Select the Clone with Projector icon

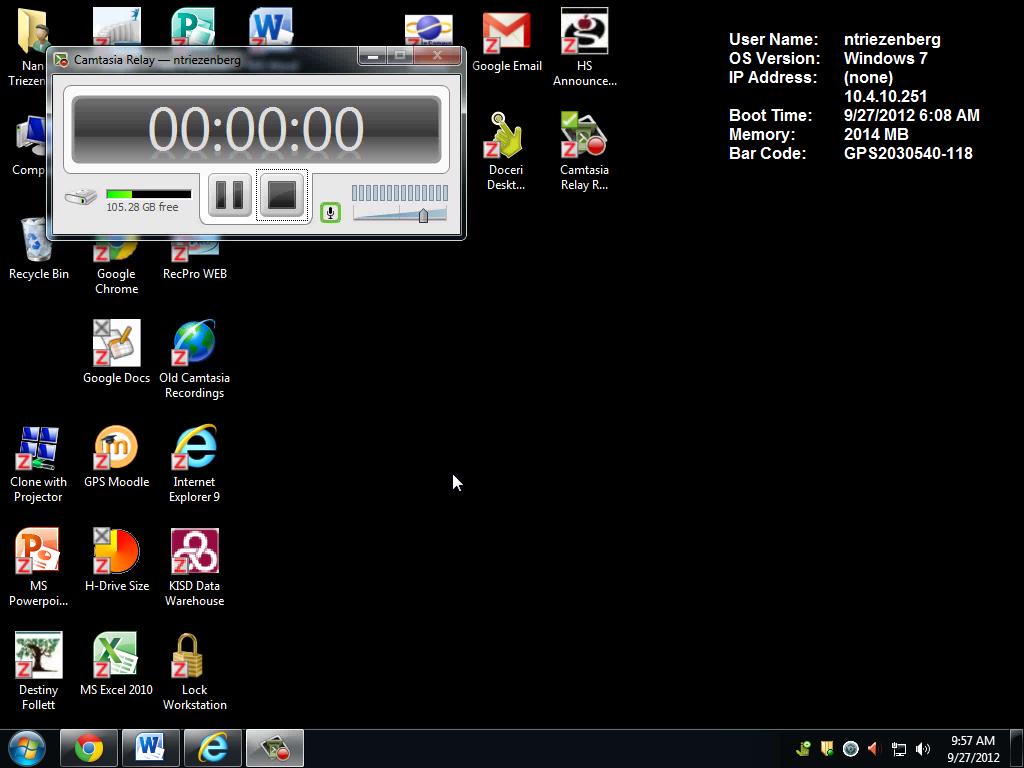[x=39, y=464]
